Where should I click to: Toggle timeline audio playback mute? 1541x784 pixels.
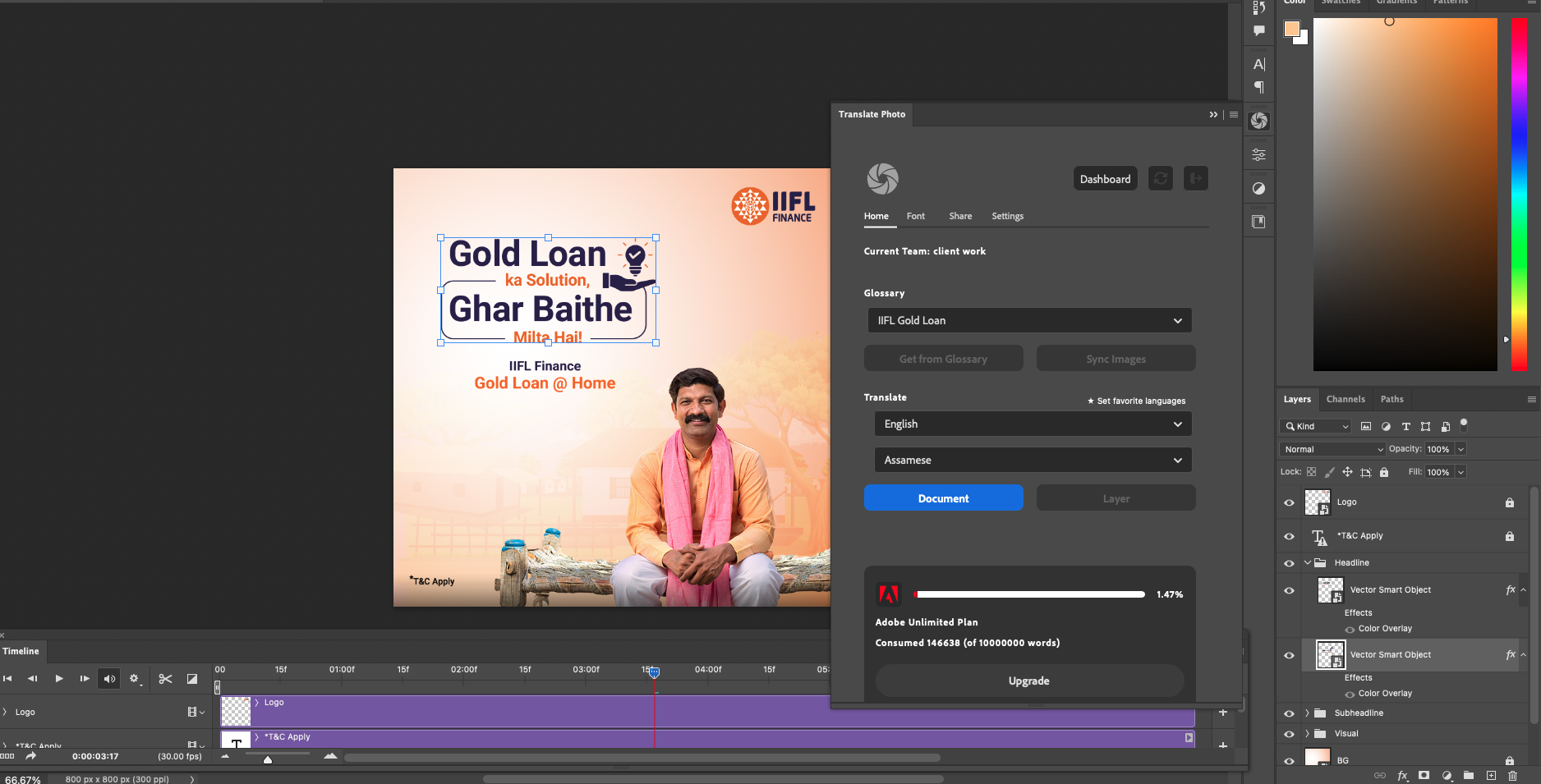coord(109,679)
